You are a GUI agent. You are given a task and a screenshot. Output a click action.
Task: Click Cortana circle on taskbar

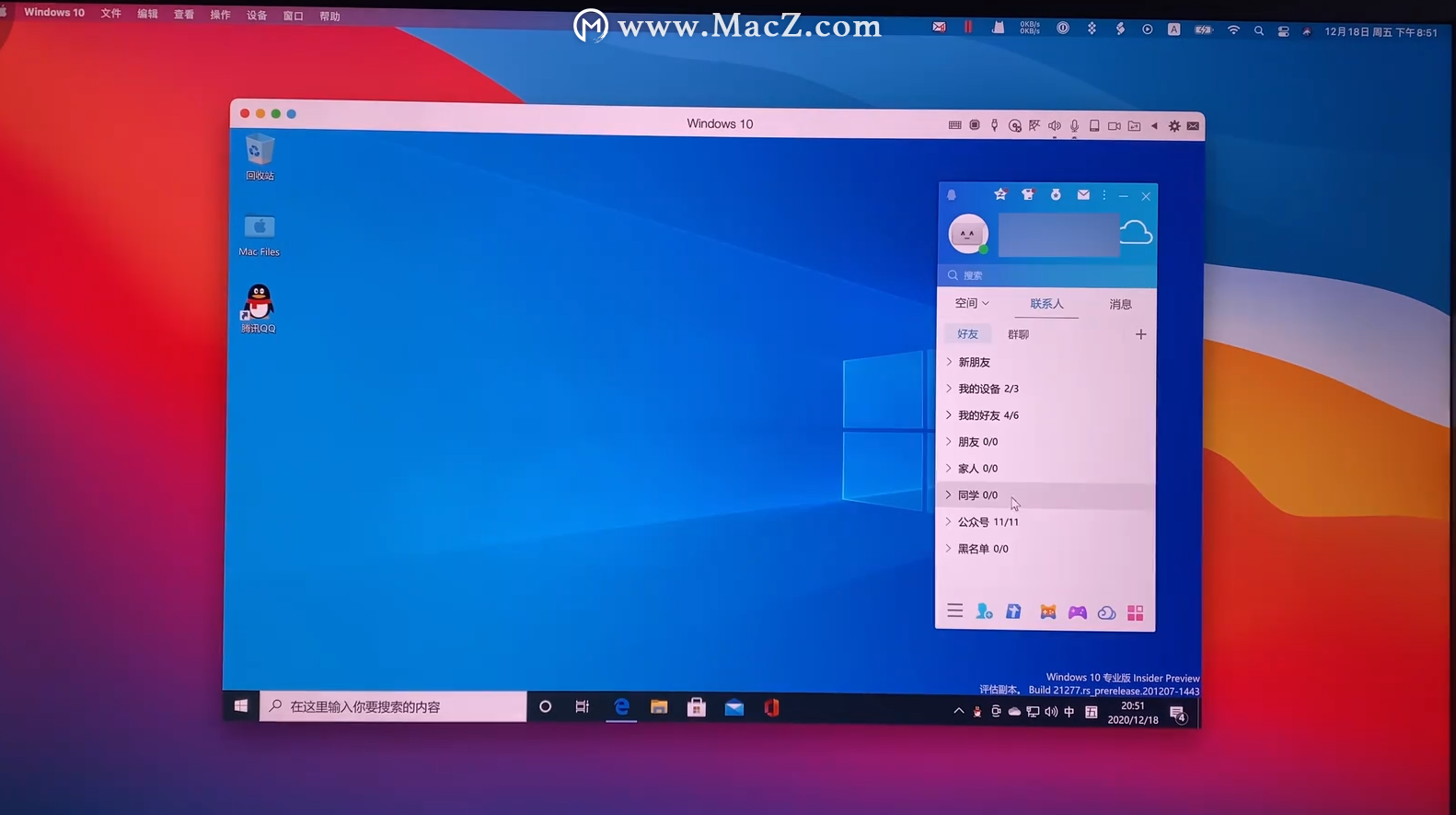pos(545,706)
